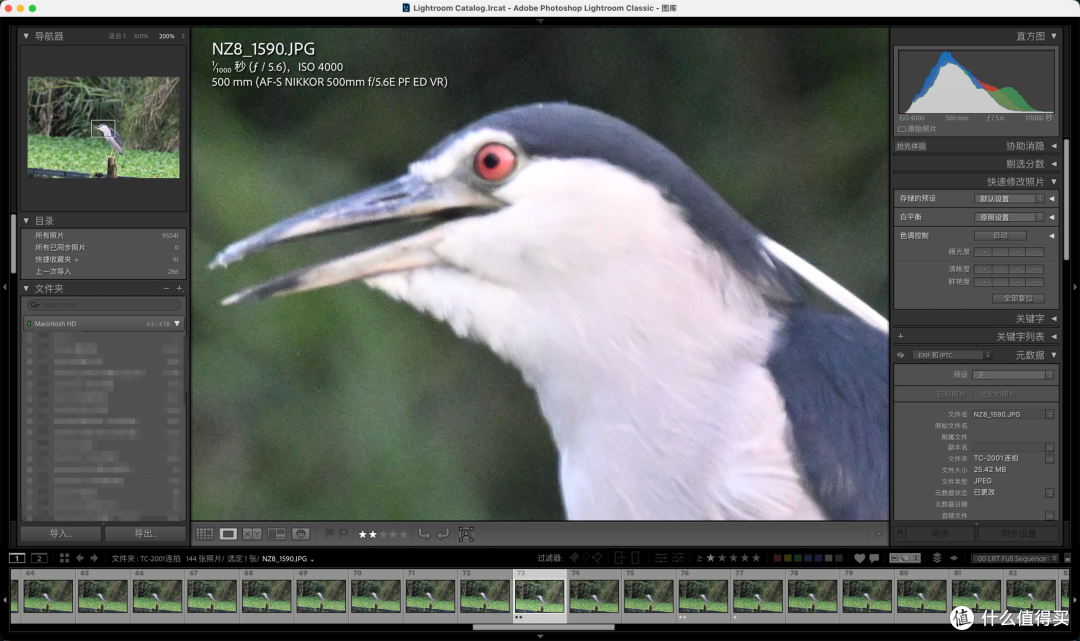Filter by comments speech bubble icon
This screenshot has height=641, width=1080.
[x=874, y=558]
